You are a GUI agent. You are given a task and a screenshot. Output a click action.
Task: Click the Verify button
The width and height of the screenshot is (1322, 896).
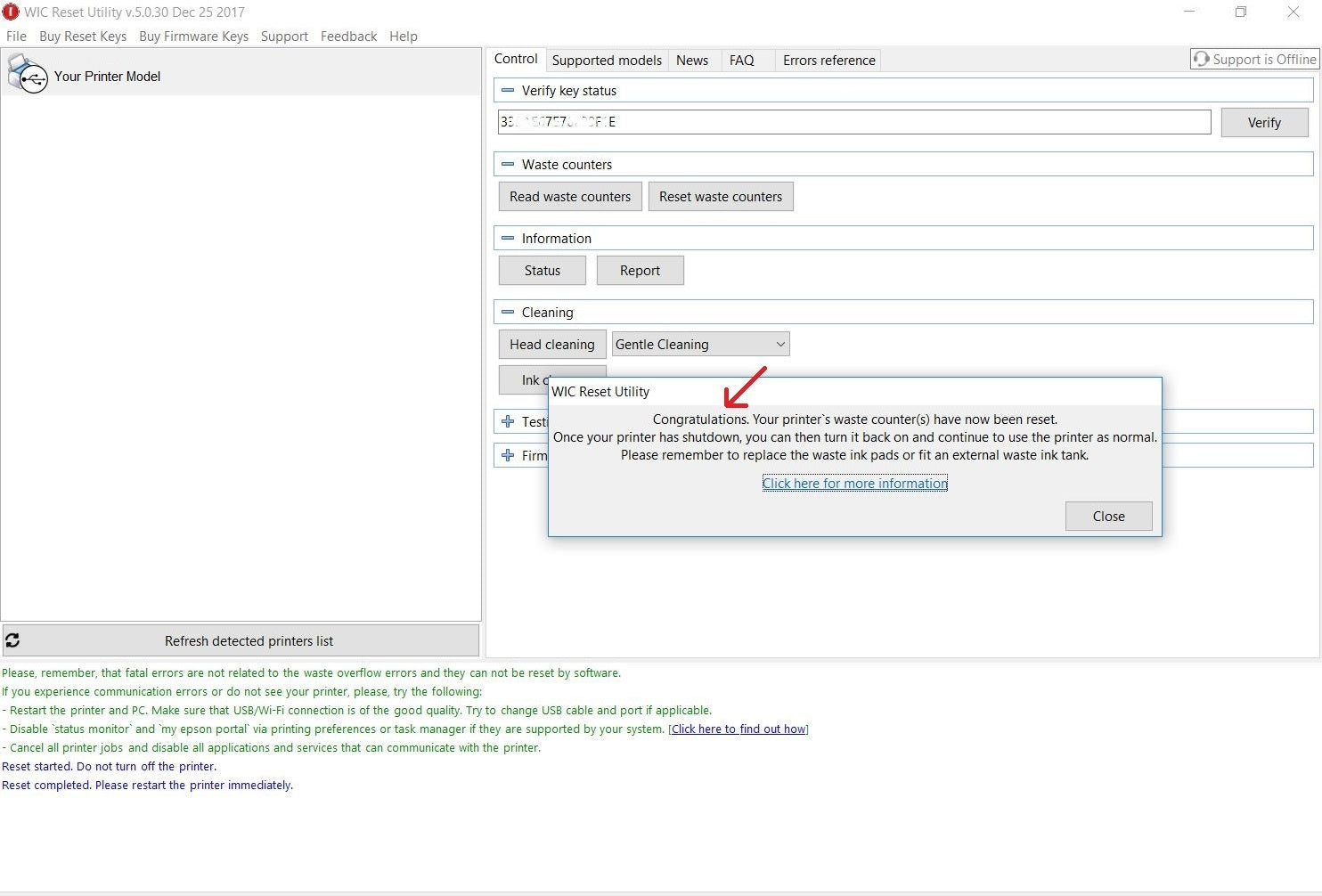(x=1264, y=122)
